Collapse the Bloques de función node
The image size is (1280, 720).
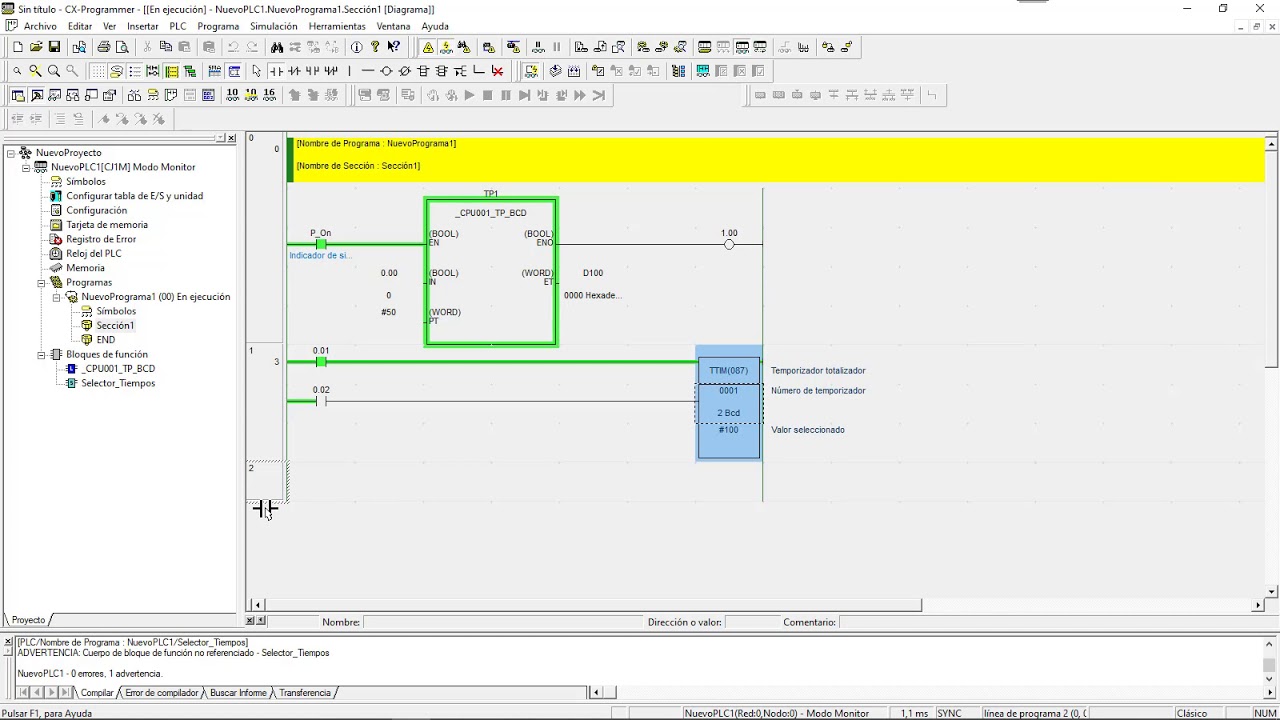42,354
